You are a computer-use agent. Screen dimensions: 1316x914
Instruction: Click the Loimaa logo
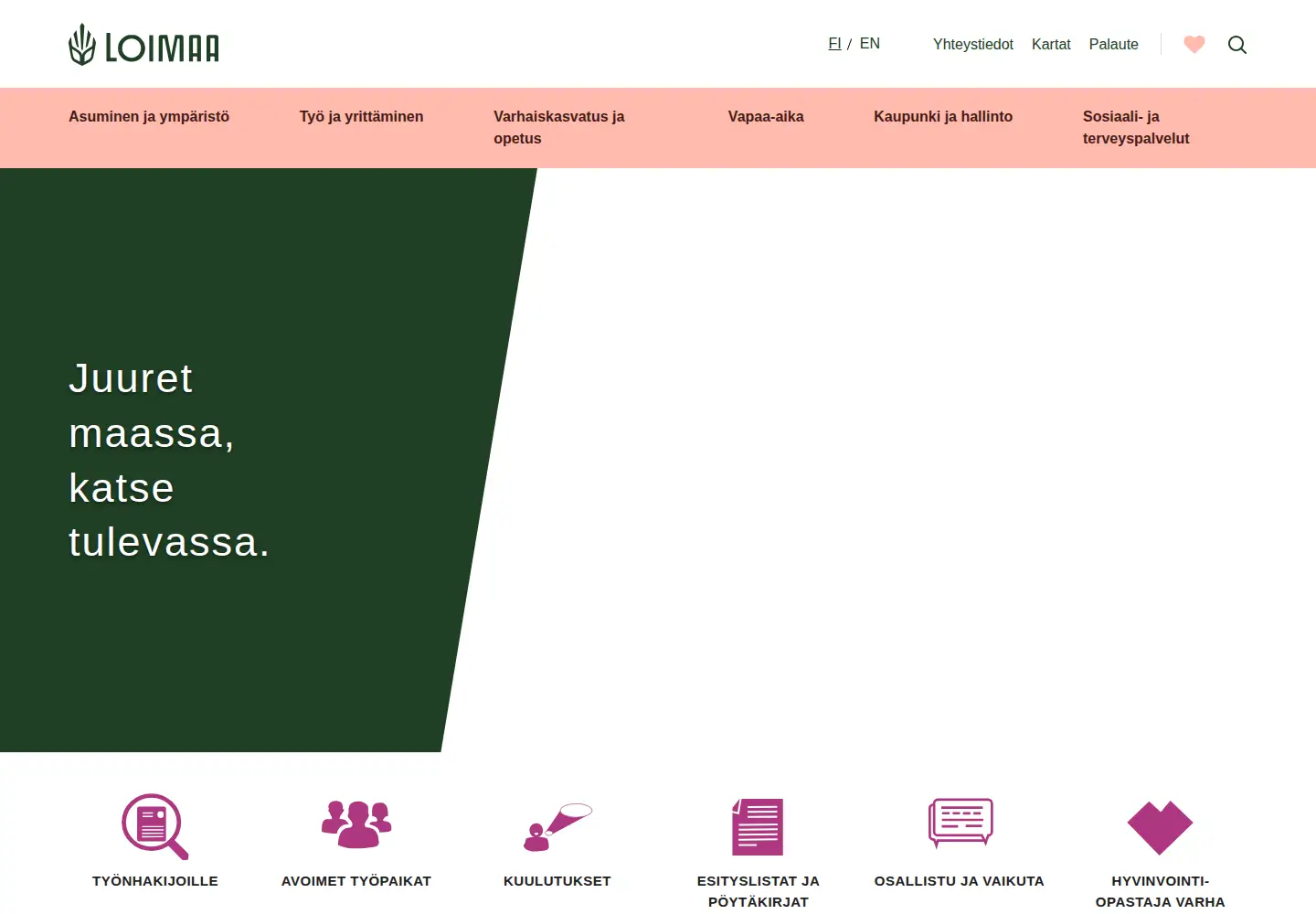coord(144,45)
